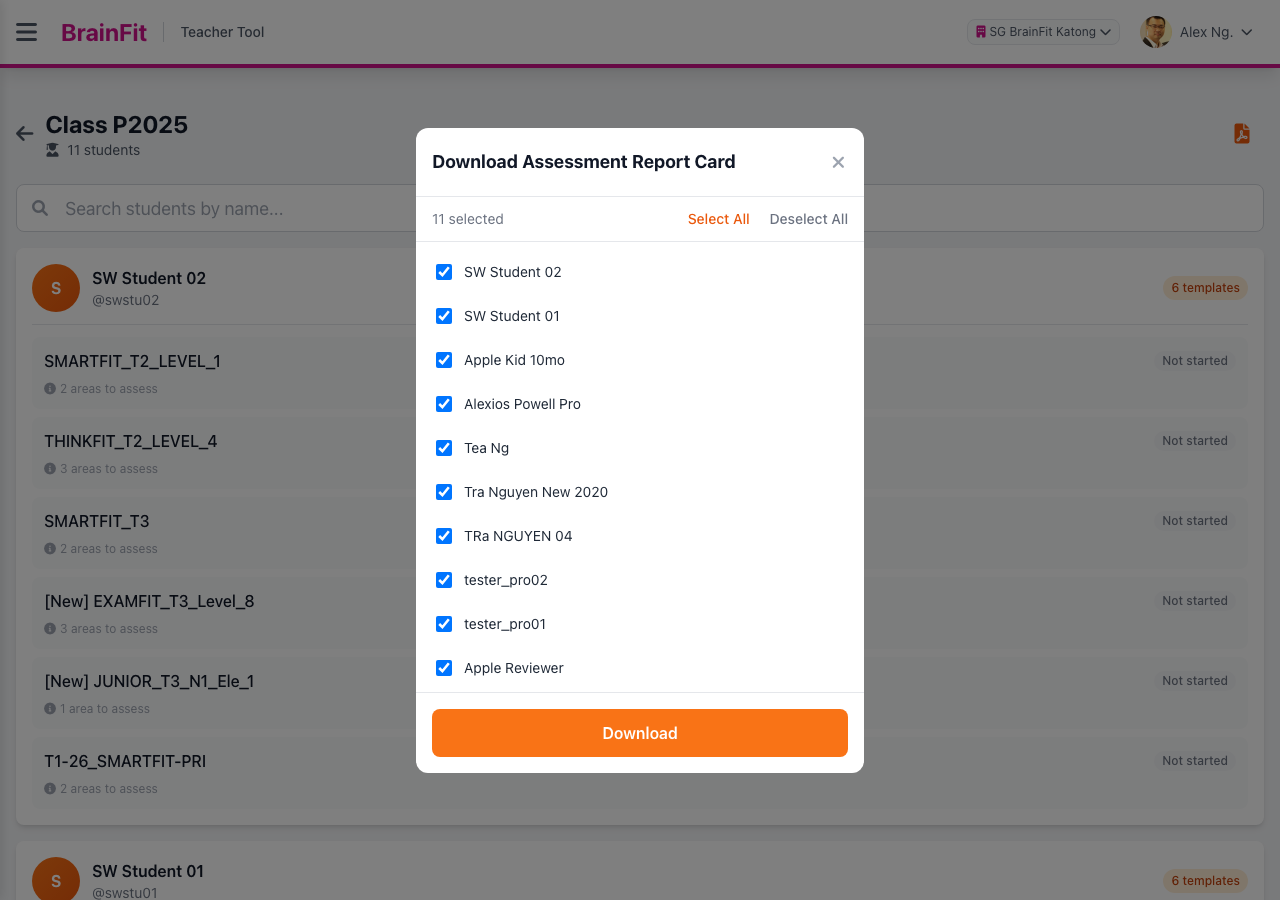Click the Deselect All link
This screenshot has width=1280, height=900.
[x=809, y=219]
